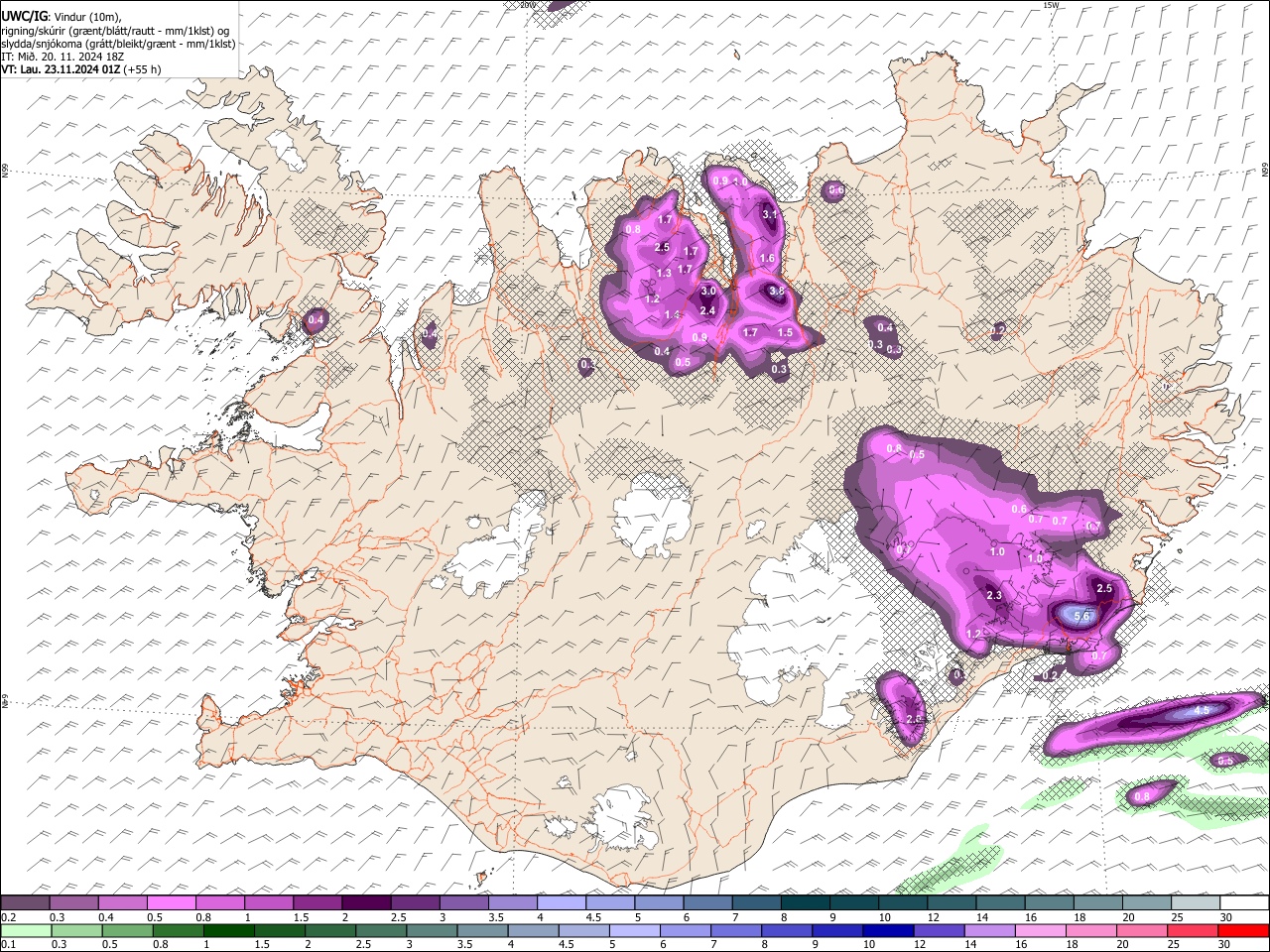Click the '1.6' precipitation value on the map
This screenshot has height=952, width=1270.
(767, 259)
